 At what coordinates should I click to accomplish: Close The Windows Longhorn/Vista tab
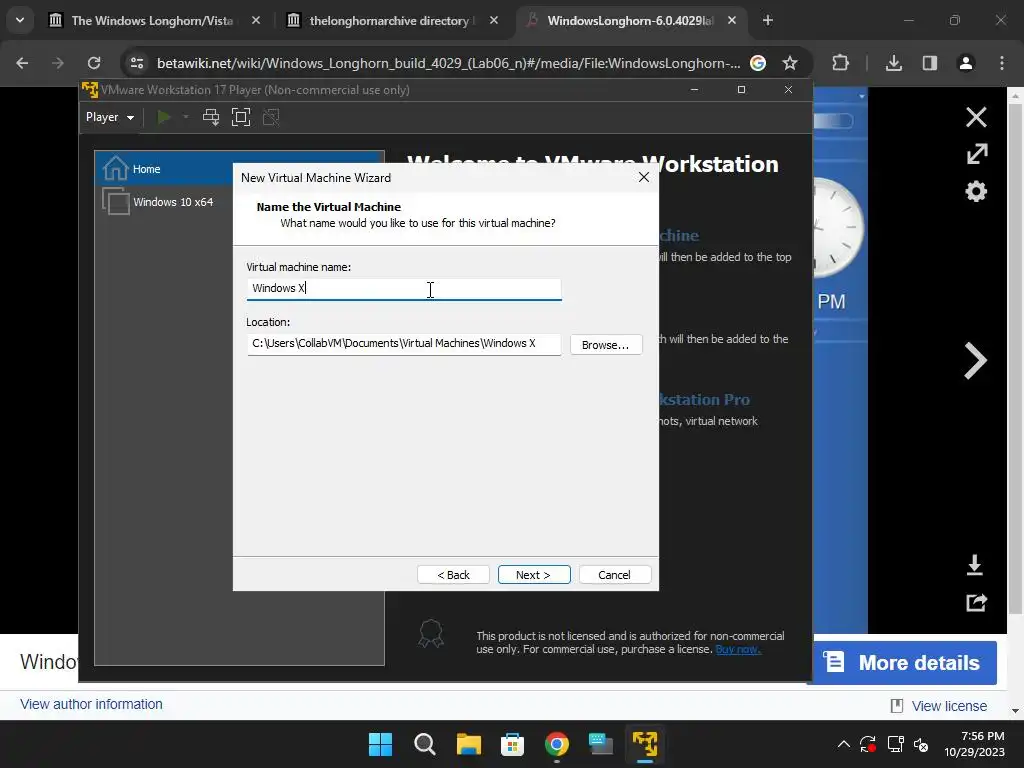coord(256,20)
